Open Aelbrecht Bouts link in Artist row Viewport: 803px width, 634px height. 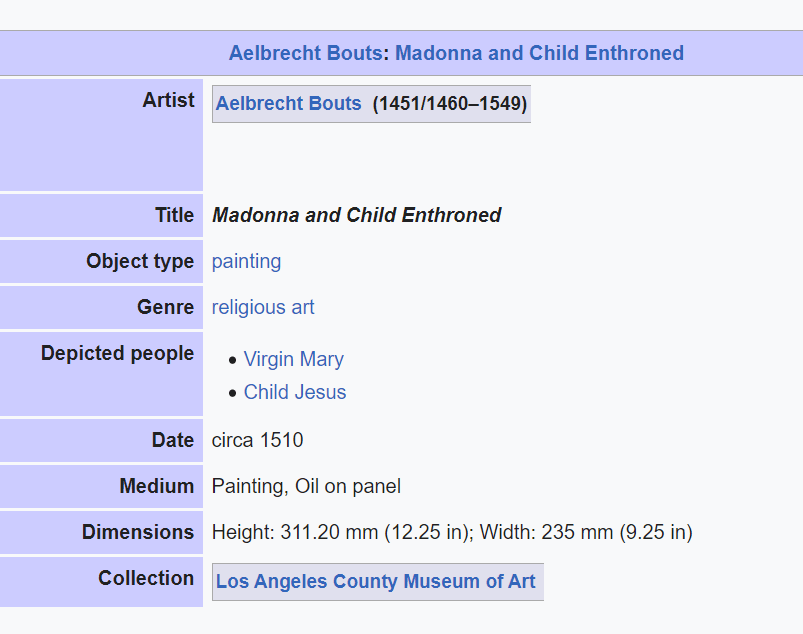coord(288,104)
